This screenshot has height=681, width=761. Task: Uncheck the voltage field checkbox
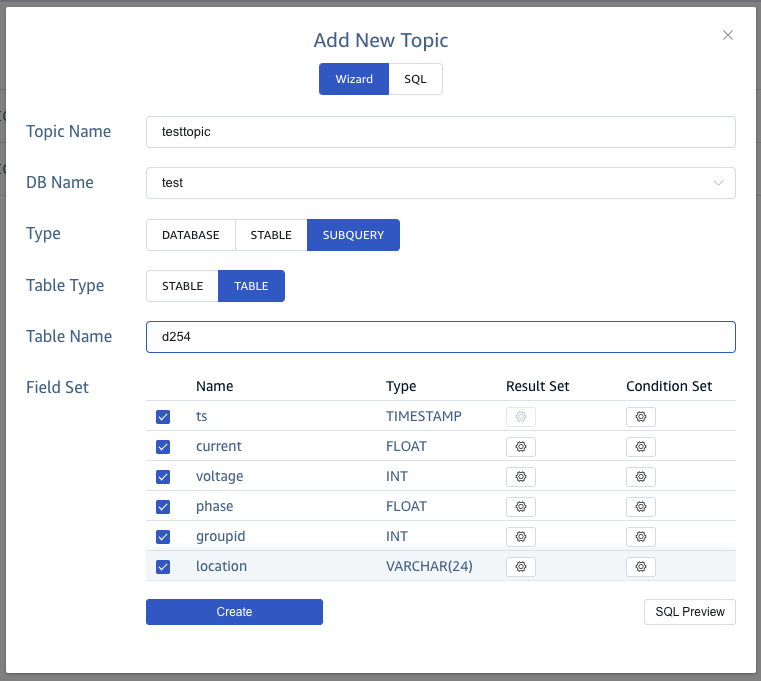tap(163, 476)
